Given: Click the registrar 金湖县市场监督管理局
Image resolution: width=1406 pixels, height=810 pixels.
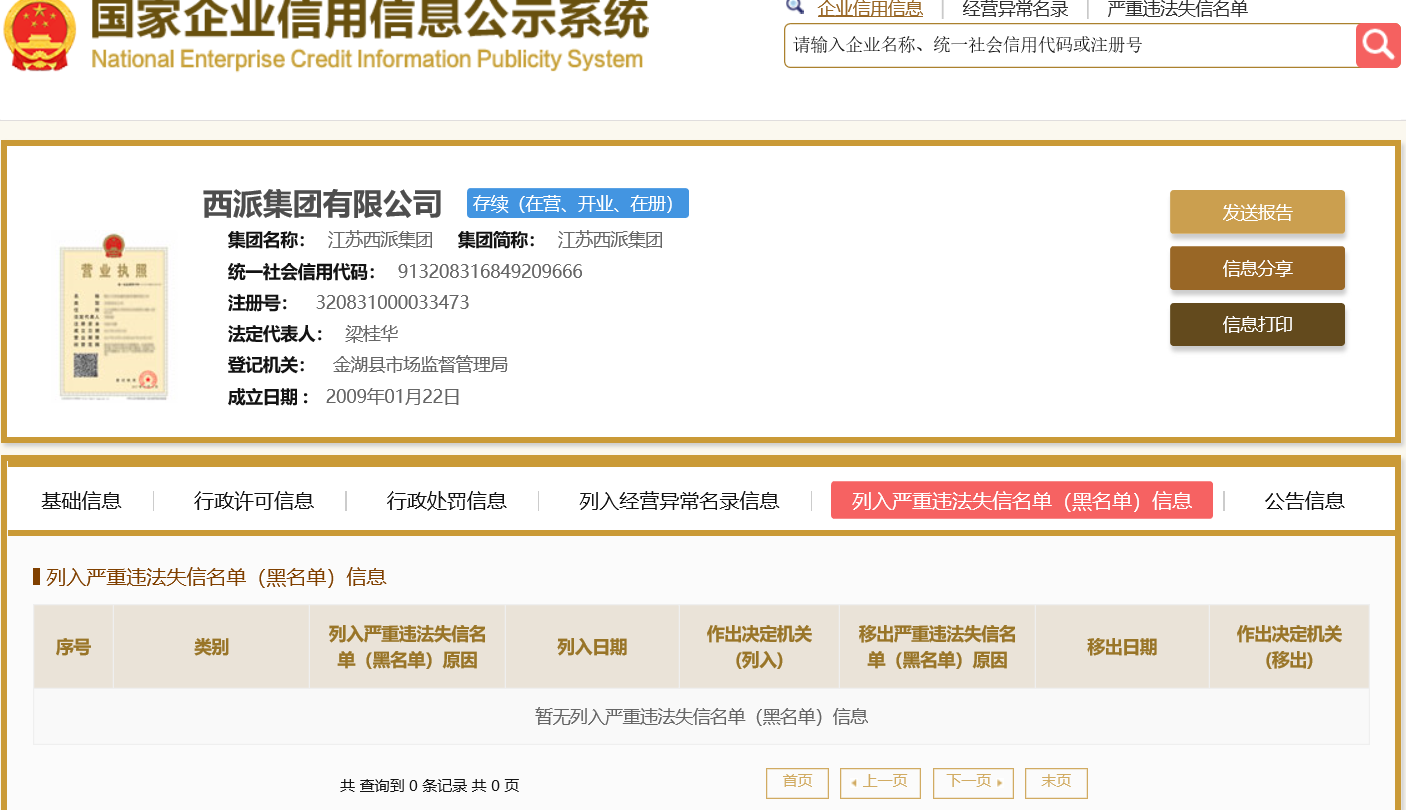Looking at the screenshot, I should [x=420, y=365].
